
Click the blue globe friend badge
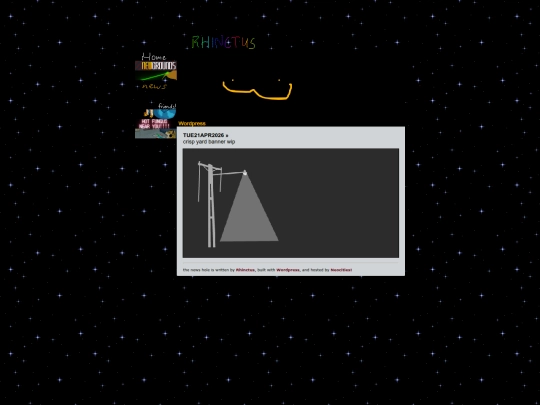pos(165,114)
